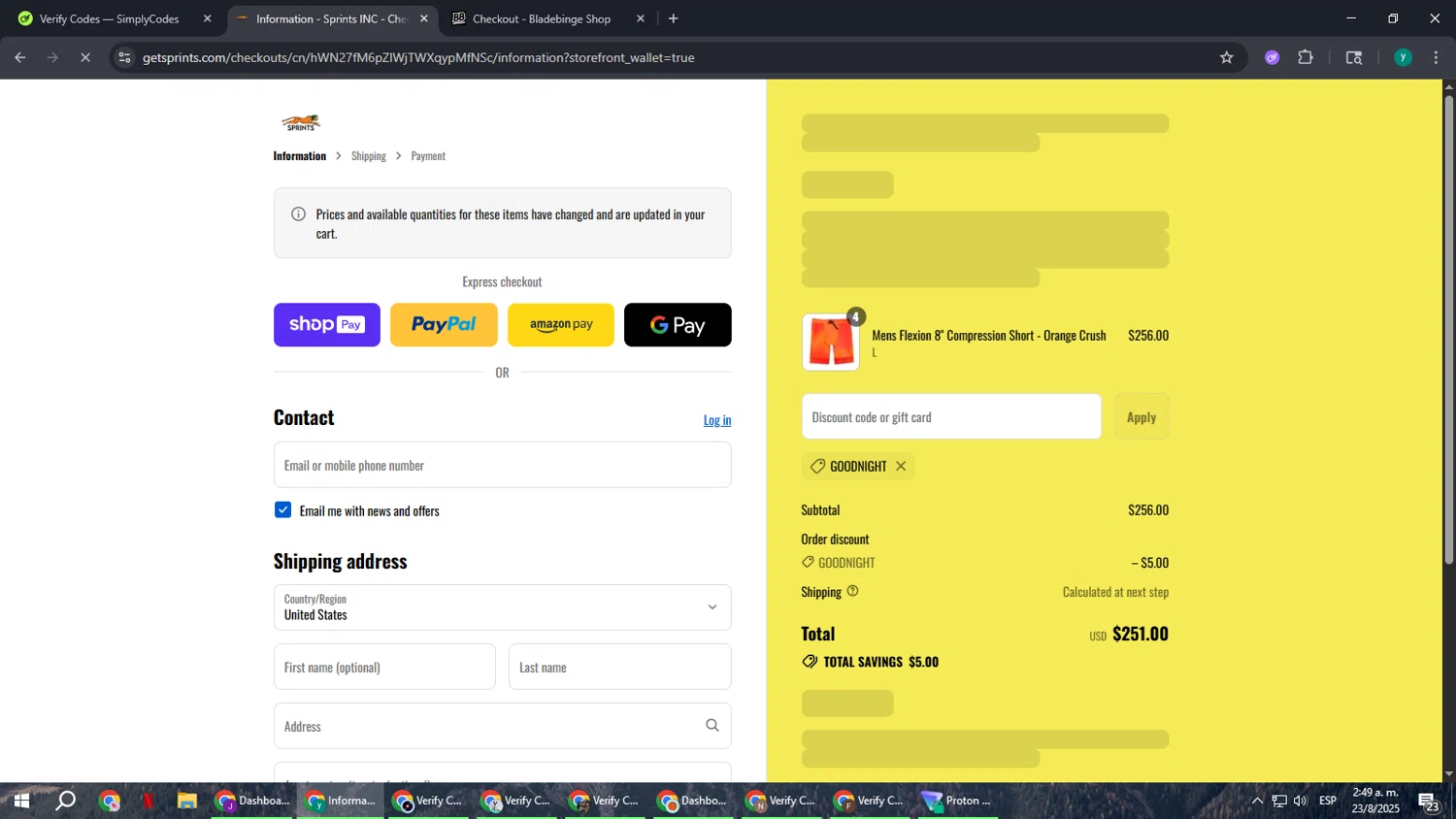This screenshot has width=1456, height=819.
Task: Open the volume control in tray
Action: [x=1301, y=801]
